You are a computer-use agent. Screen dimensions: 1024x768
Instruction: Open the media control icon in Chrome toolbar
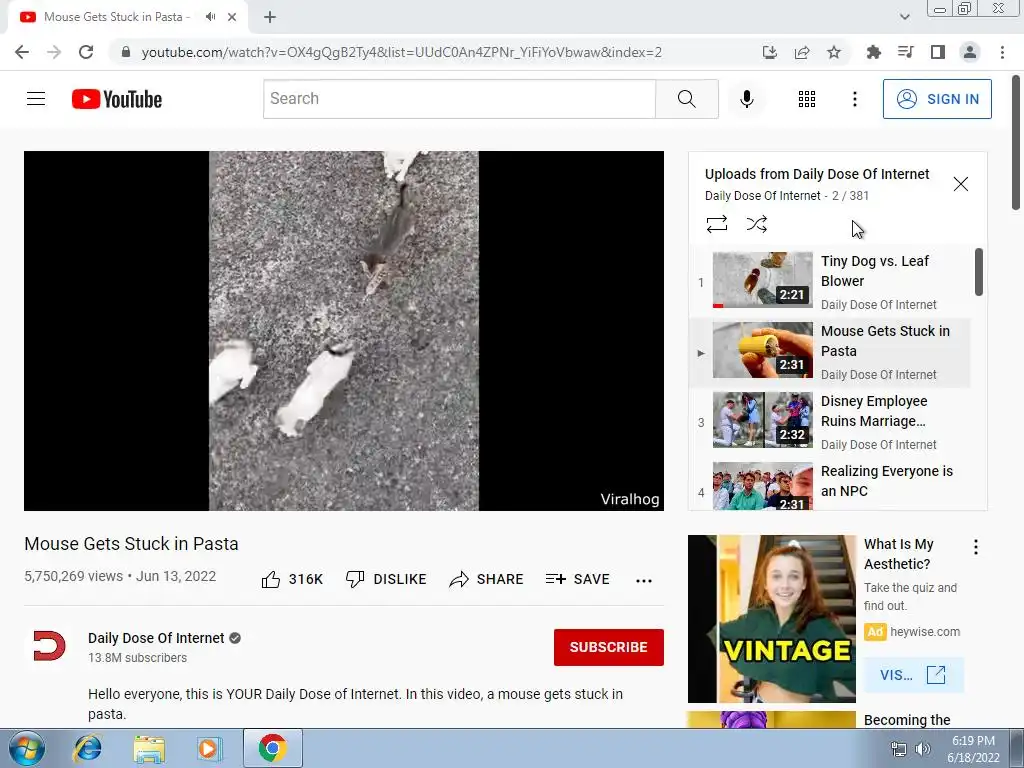tap(905, 52)
